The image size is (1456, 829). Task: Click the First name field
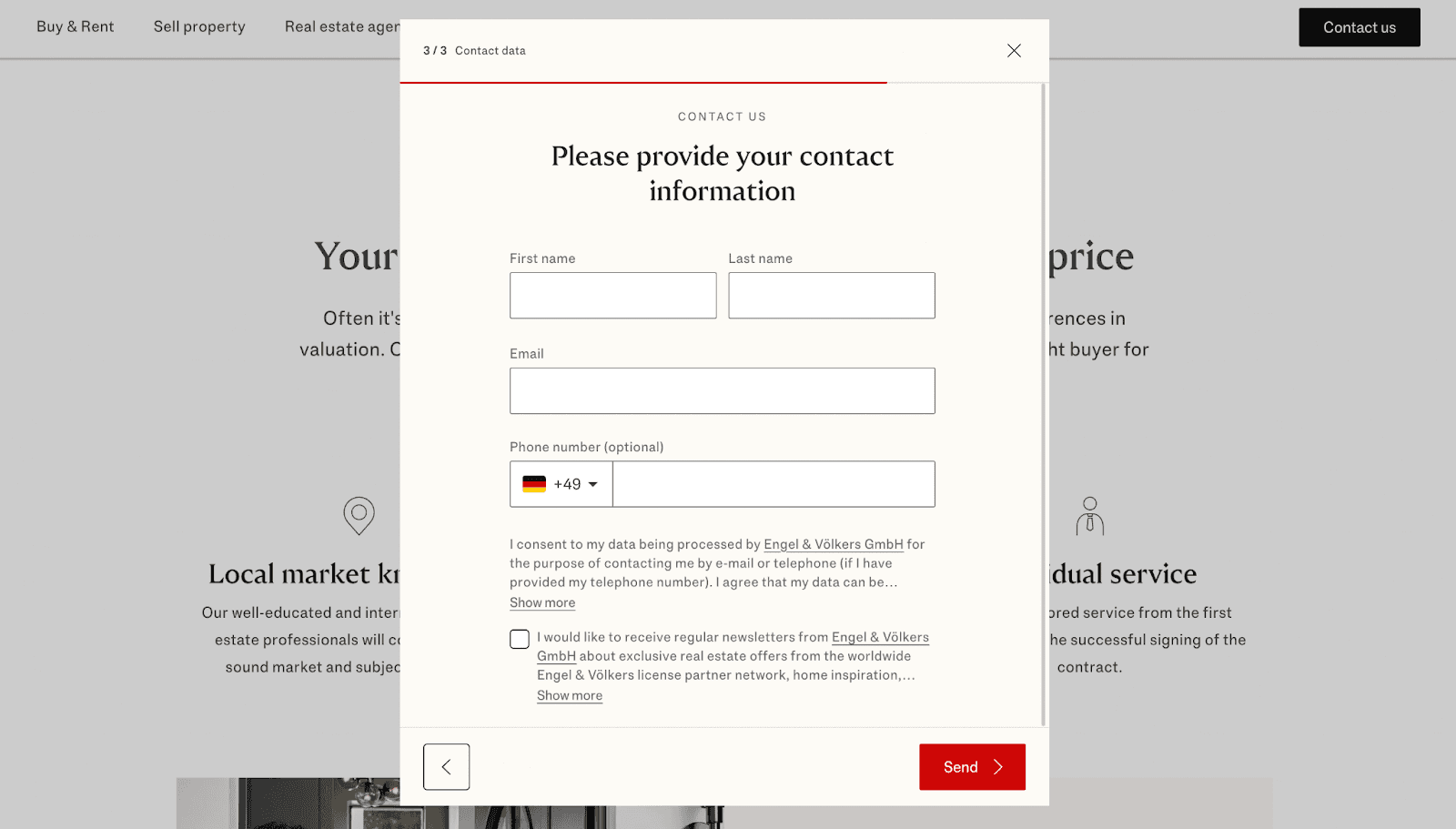click(612, 296)
